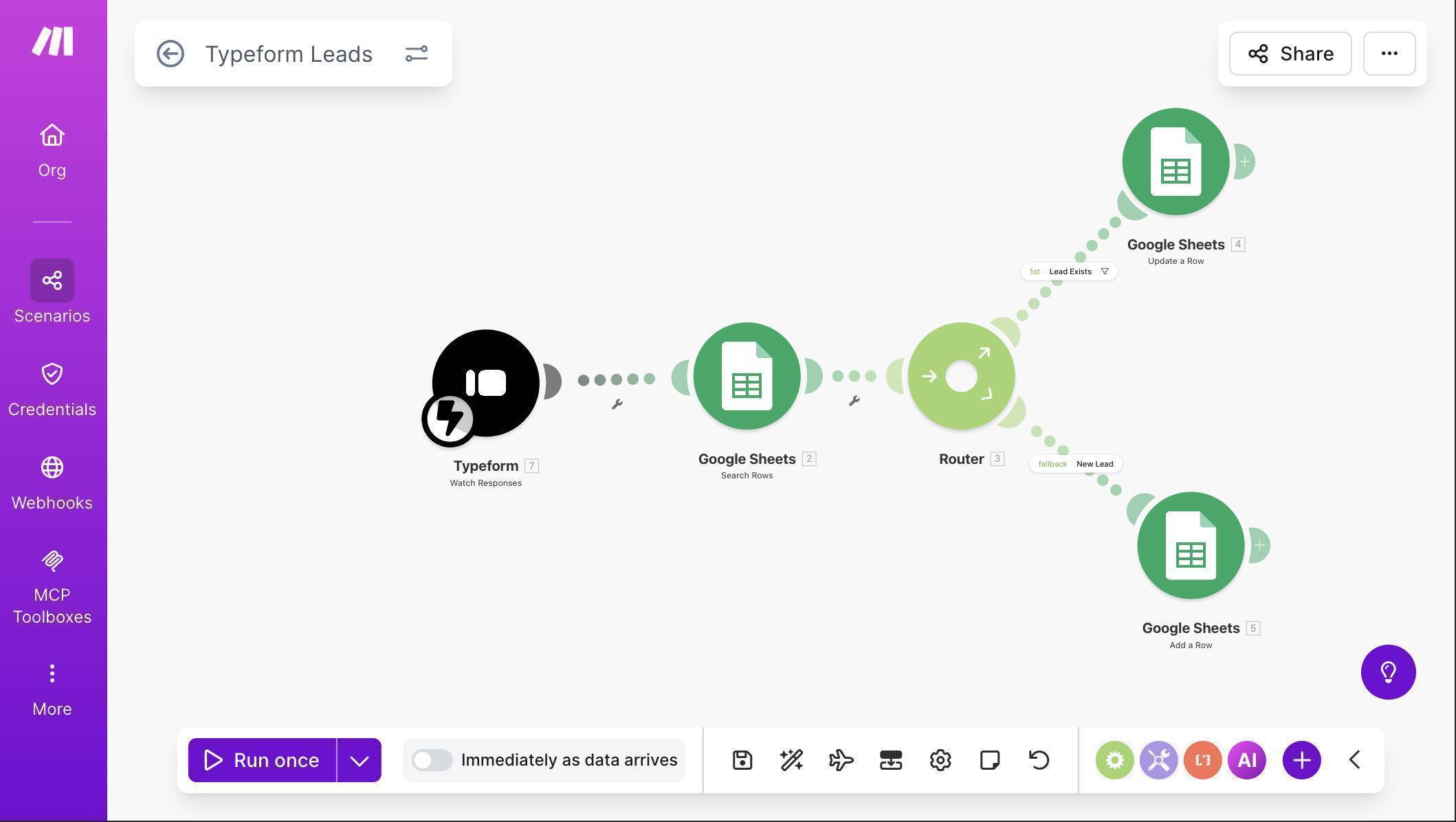Open Credentials from the sidebar
Screen dimensions: 1456x822
[52, 388]
